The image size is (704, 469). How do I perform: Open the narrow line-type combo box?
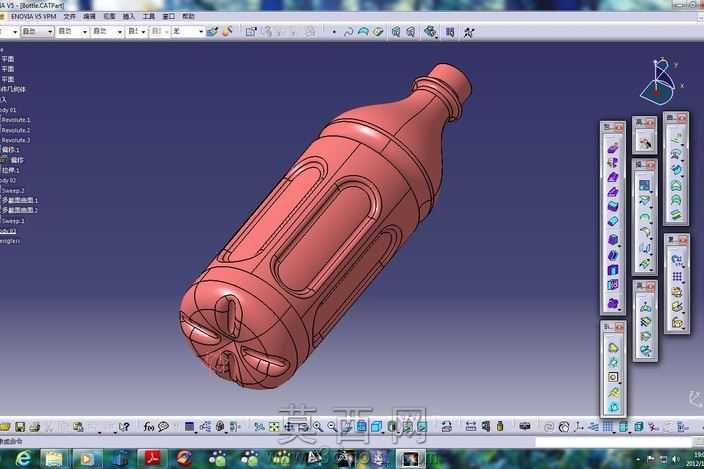tap(137, 31)
